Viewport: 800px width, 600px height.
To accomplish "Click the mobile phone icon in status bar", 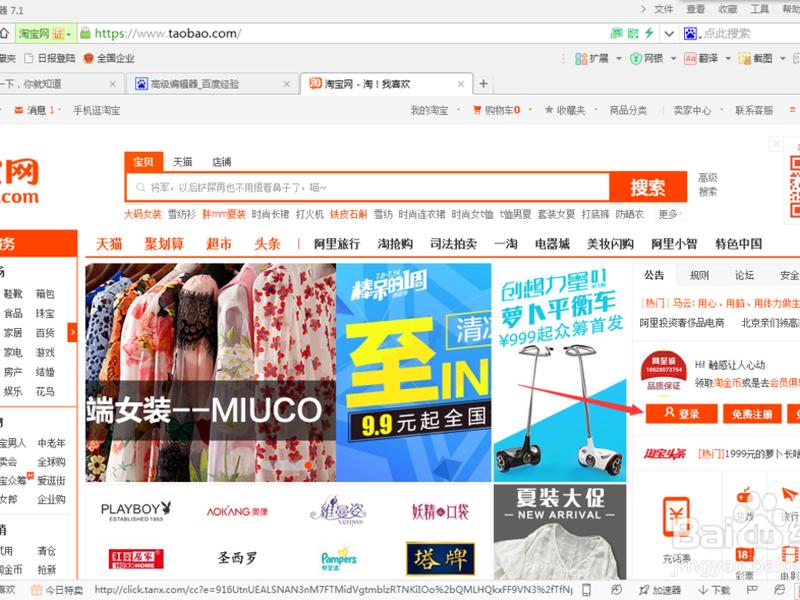I will pyautogui.click(x=586, y=590).
